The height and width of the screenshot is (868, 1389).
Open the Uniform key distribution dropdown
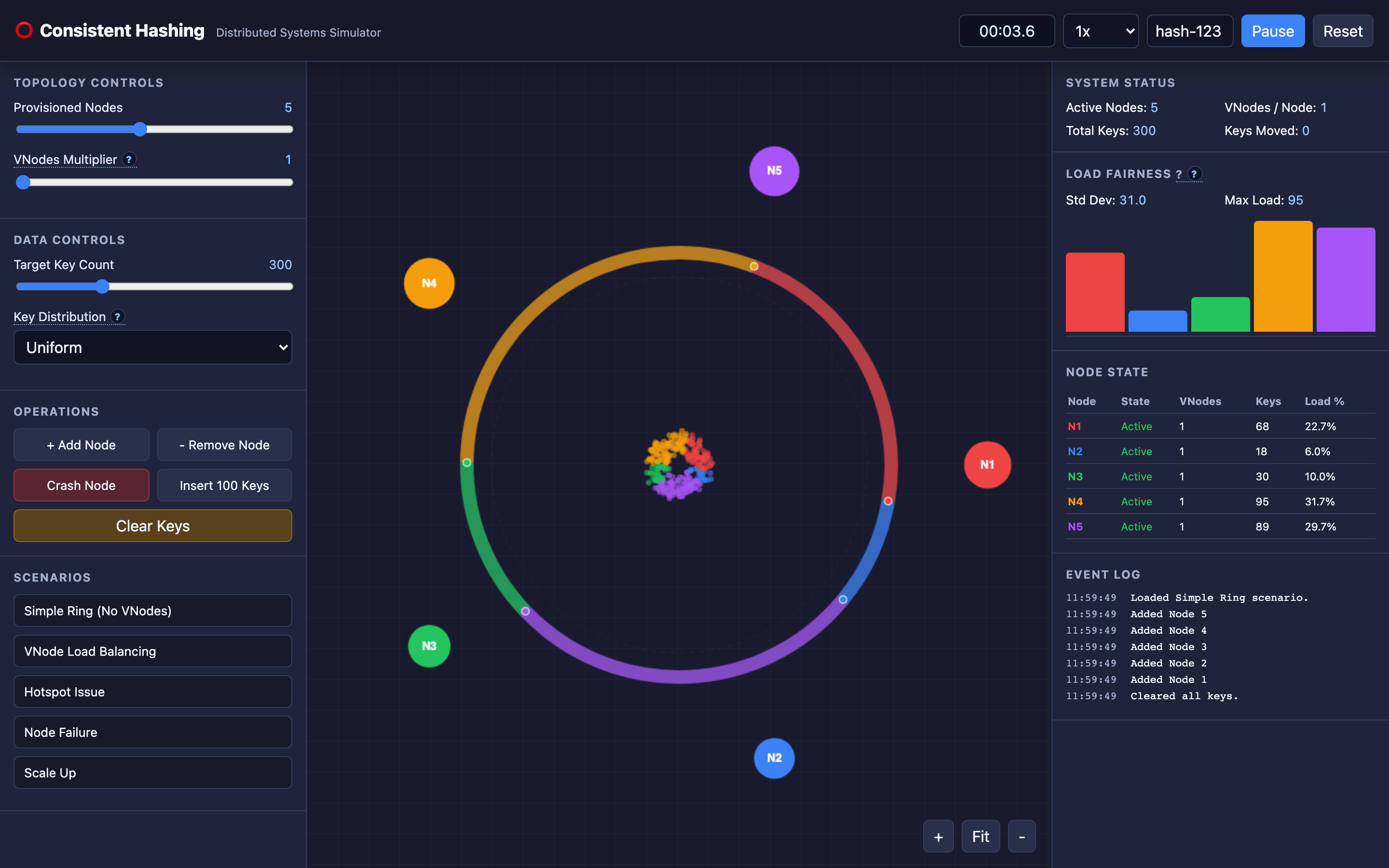point(153,347)
